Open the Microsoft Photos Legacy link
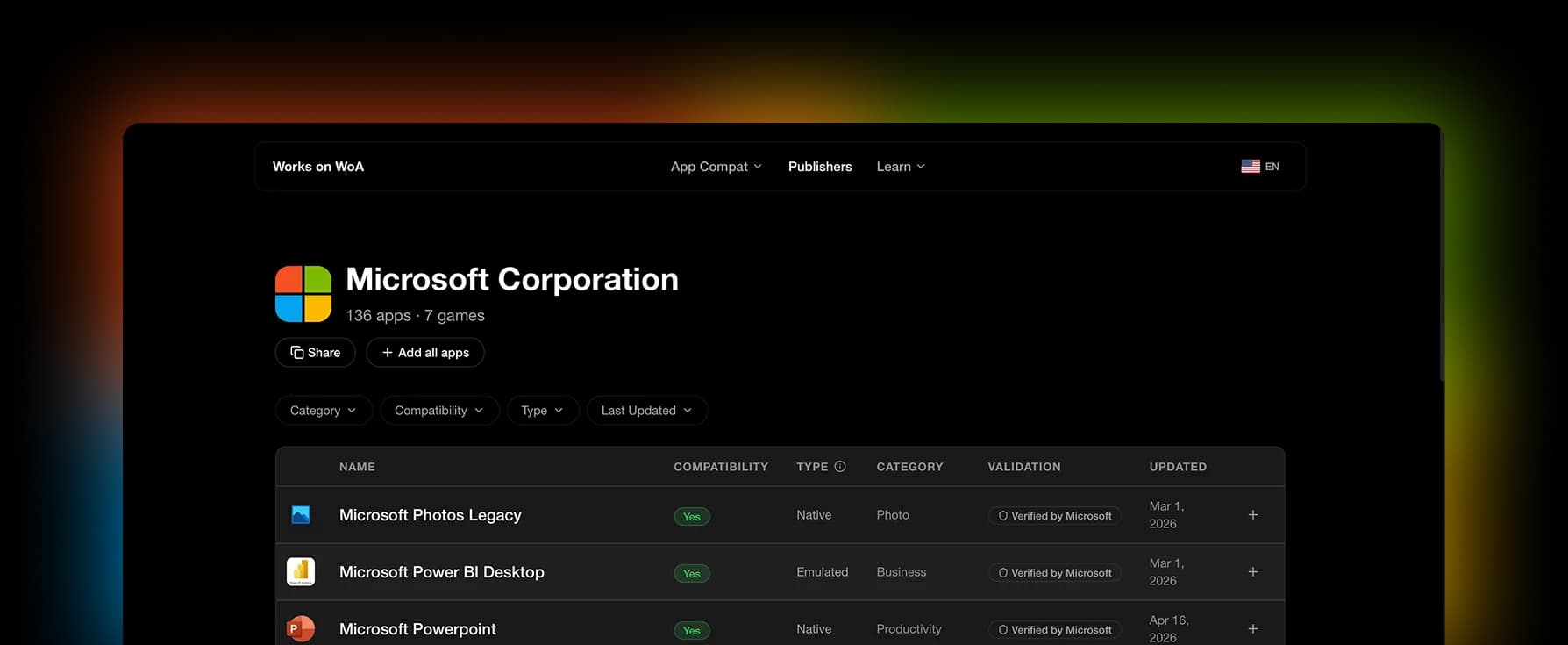Viewport: 1568px width, 645px height. point(431,515)
